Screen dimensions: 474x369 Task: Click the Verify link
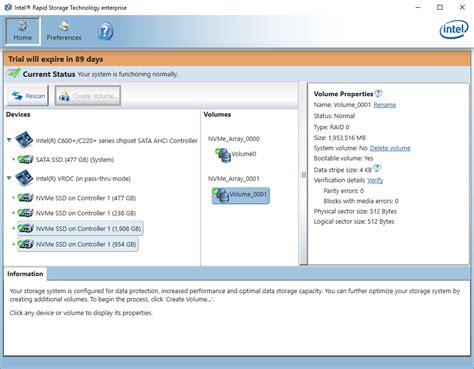pyautogui.click(x=375, y=180)
